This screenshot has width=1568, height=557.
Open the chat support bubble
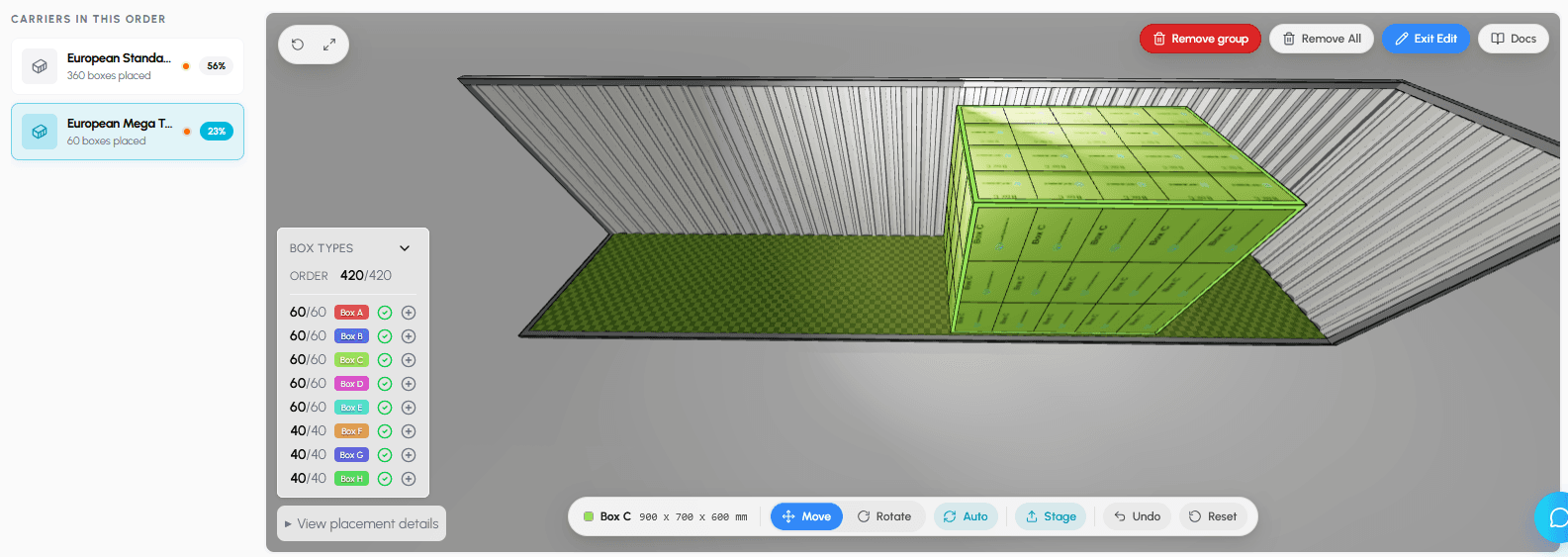point(1553,517)
